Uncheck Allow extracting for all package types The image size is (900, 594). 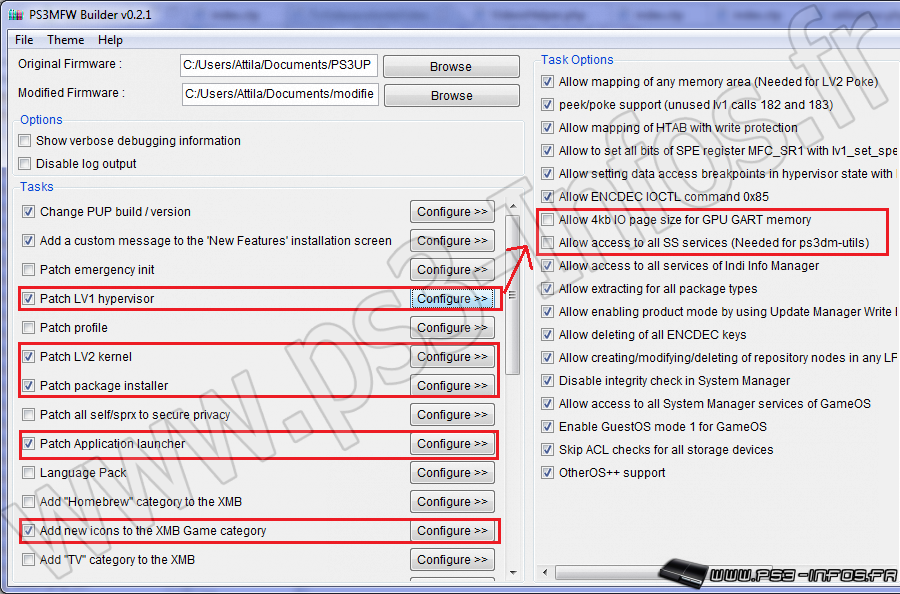548,289
